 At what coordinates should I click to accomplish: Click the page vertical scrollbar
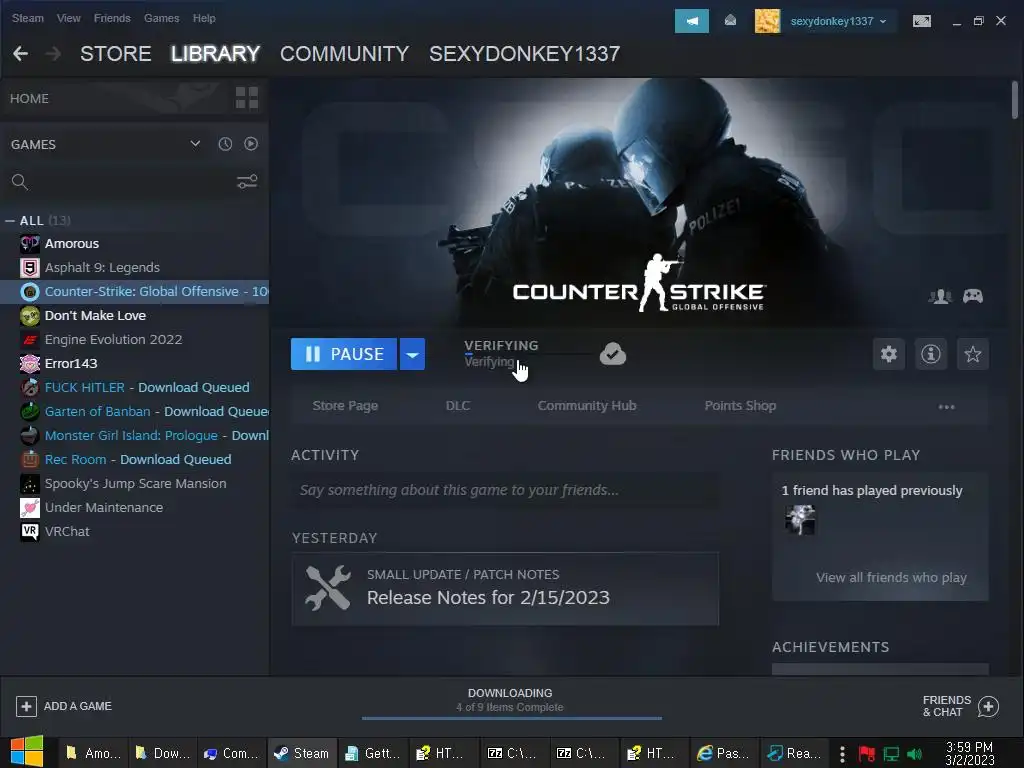(x=1014, y=99)
